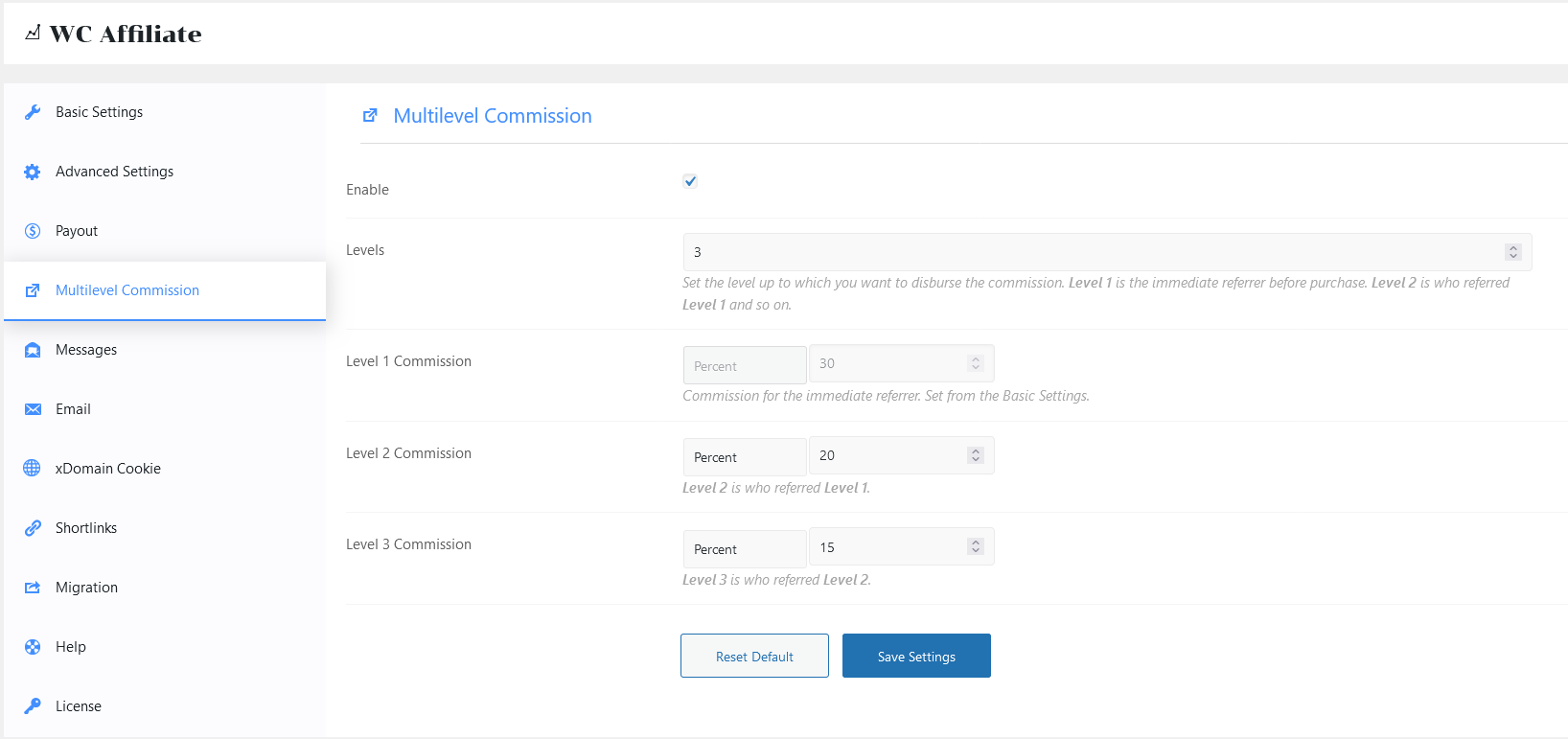Click the Messages sidebar icon
The height and width of the screenshot is (739, 1568).
point(33,350)
